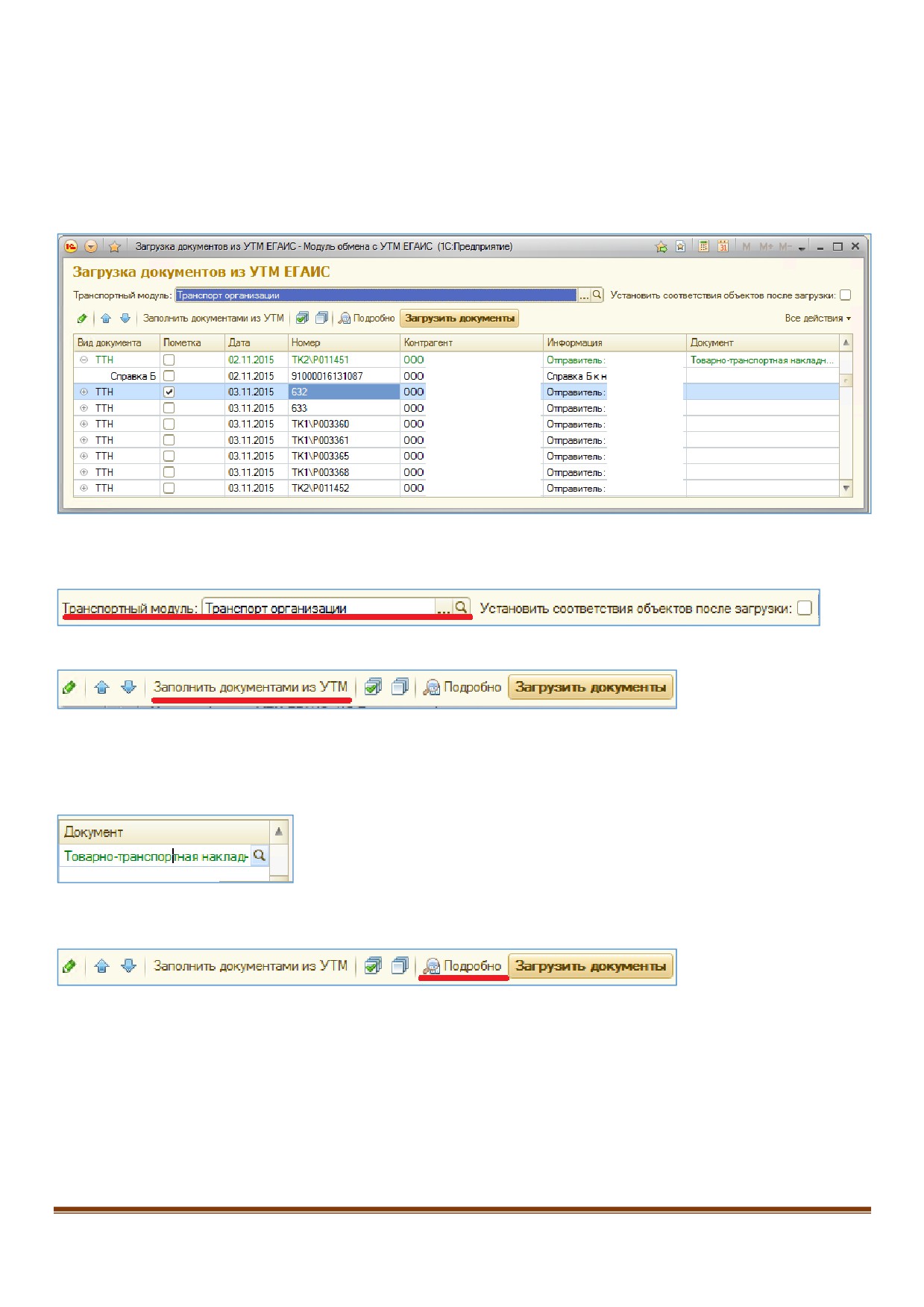Click 'Загрузить документы' in the main window toolbar
Screen dimensions: 924x1307
(459, 319)
